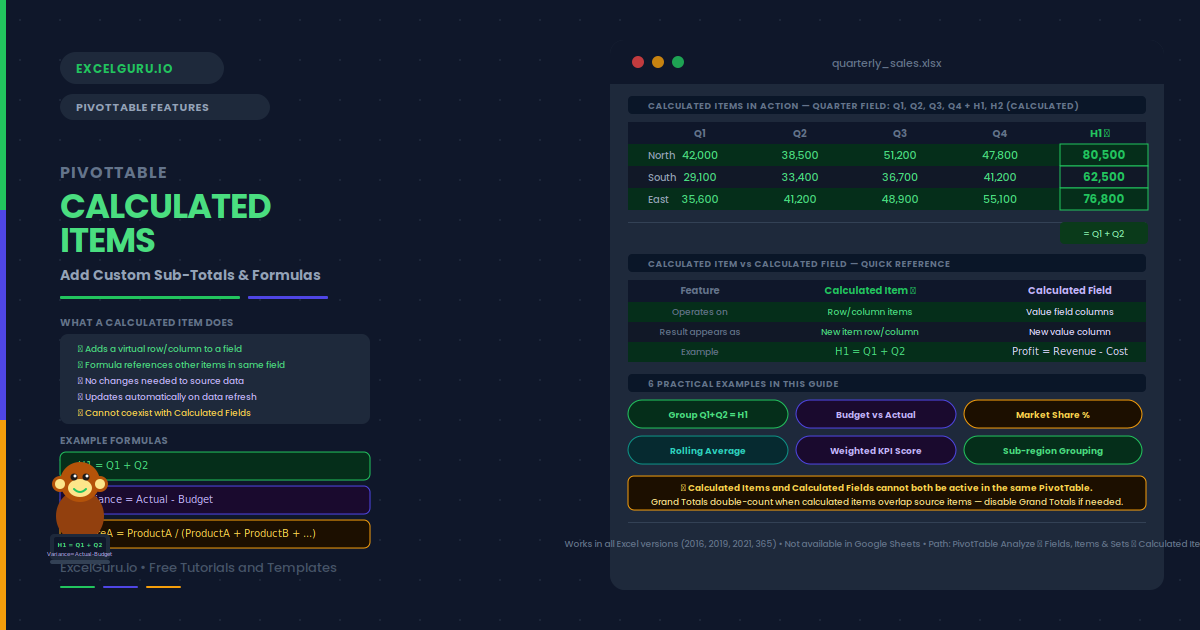The width and height of the screenshot is (1200, 630).
Task: Click the '6 PRACTICAL EXAMPLES IN THIS GUIDE' header
Action: (887, 384)
